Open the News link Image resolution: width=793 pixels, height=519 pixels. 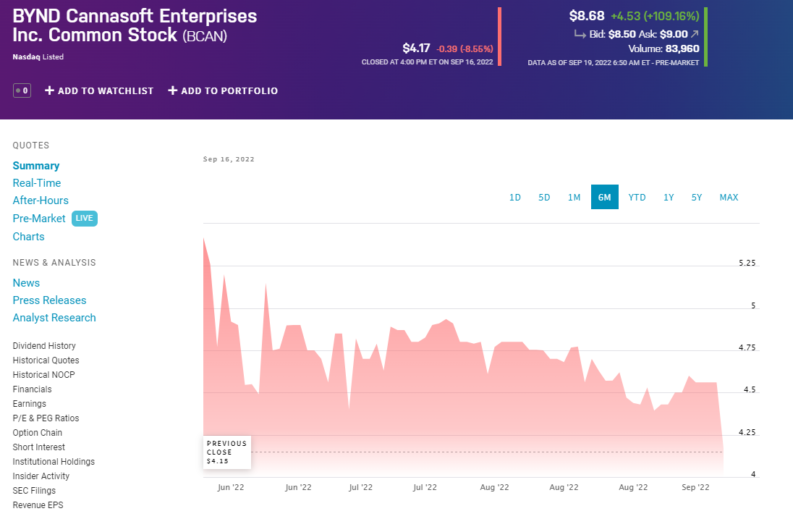[x=26, y=283]
